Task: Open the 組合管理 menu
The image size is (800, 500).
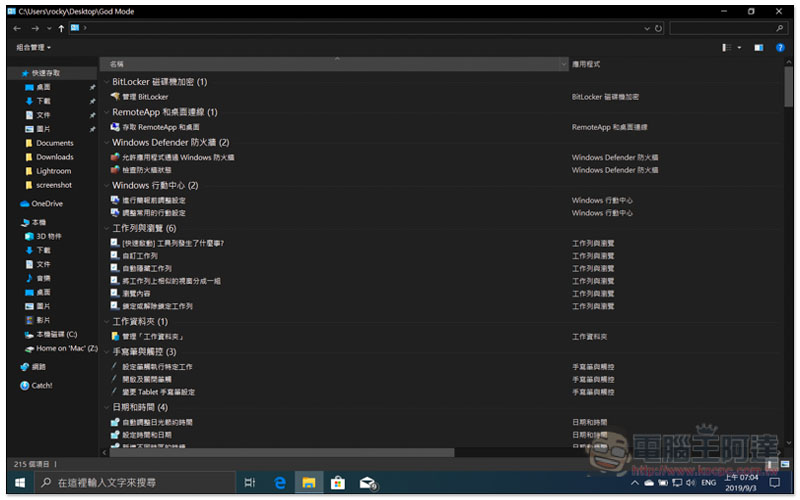Action: pyautogui.click(x=33, y=47)
